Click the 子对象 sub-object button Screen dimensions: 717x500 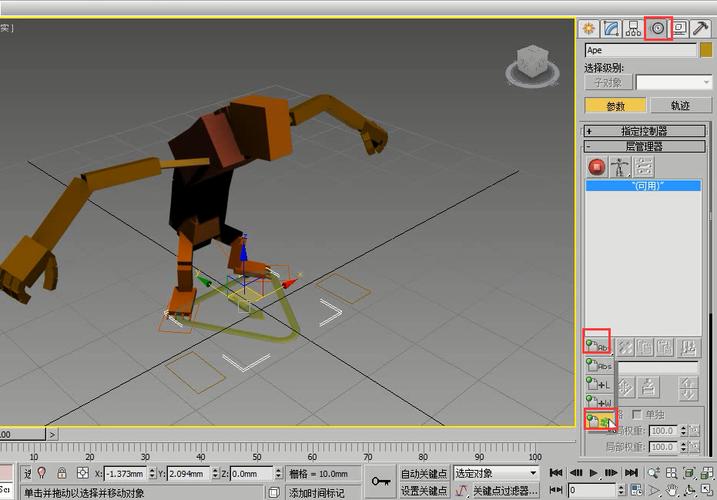pyautogui.click(x=608, y=83)
